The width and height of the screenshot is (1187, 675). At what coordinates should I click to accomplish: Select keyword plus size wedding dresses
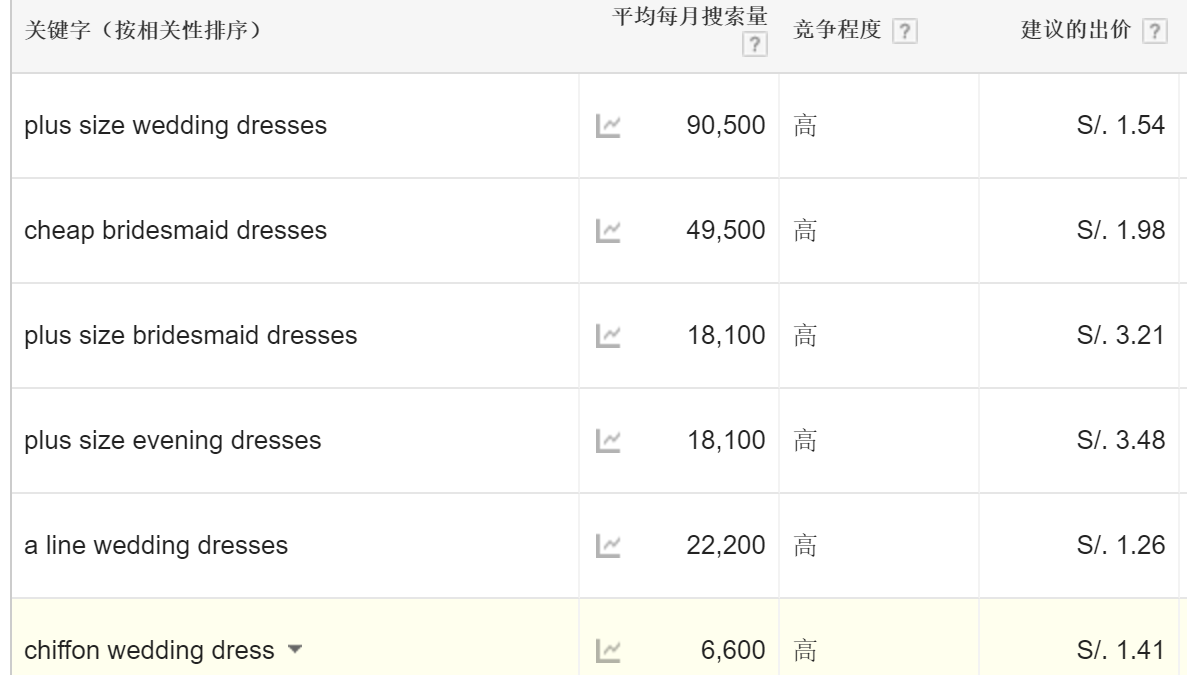(176, 125)
